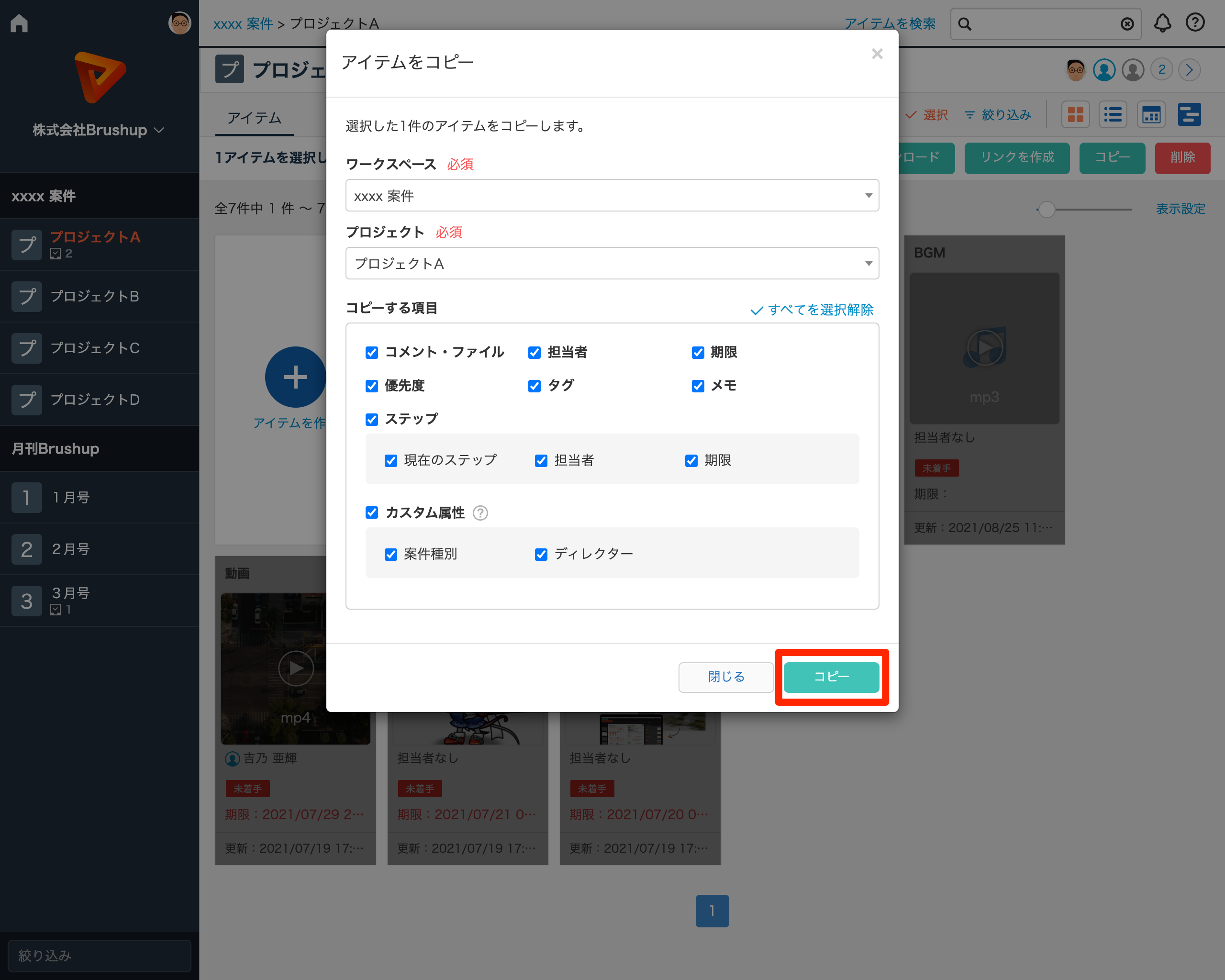The height and width of the screenshot is (980, 1225).
Task: Click custom attributes help icon
Action: (x=480, y=513)
